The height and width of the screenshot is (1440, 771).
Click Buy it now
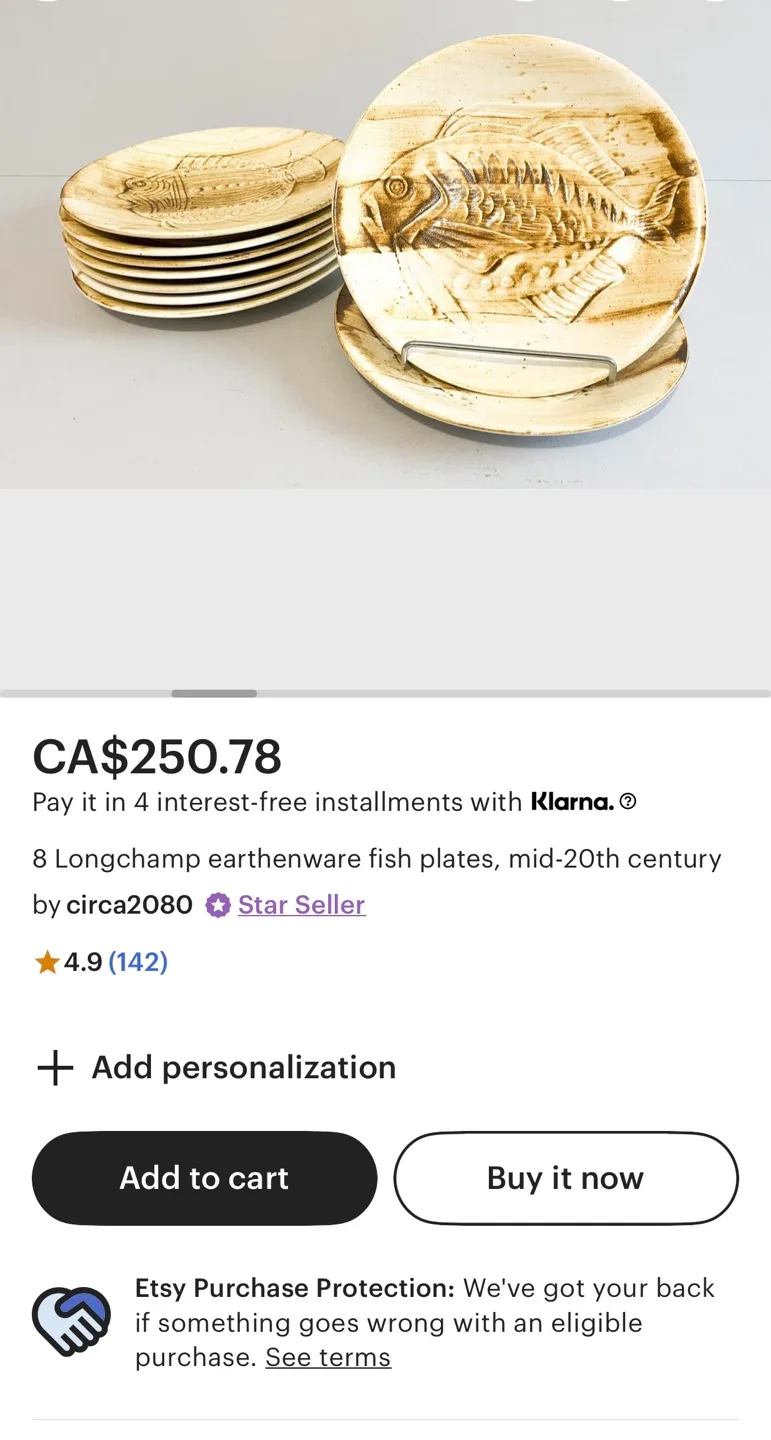[565, 1177]
